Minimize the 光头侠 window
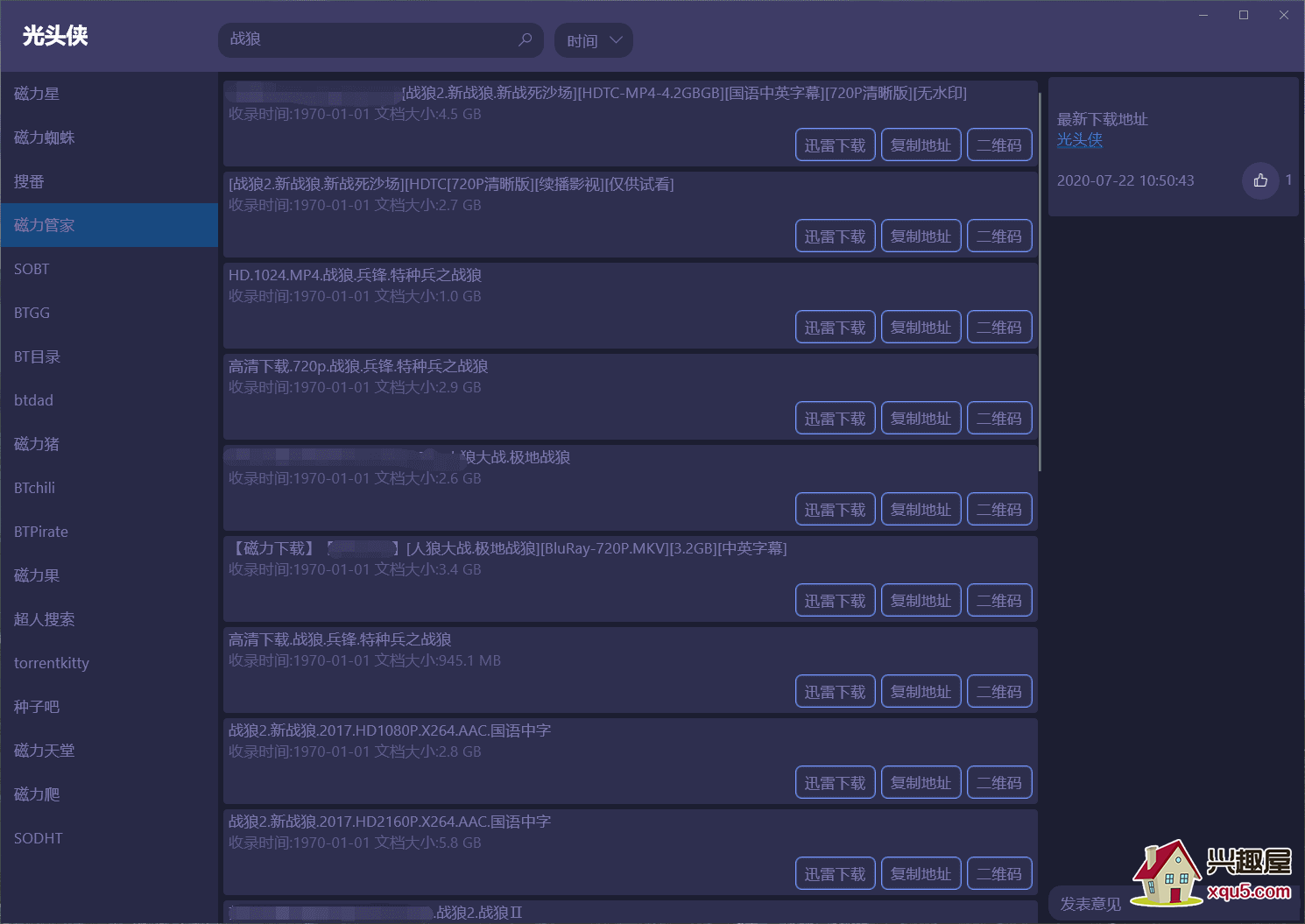1305x924 pixels. pos(1203,15)
